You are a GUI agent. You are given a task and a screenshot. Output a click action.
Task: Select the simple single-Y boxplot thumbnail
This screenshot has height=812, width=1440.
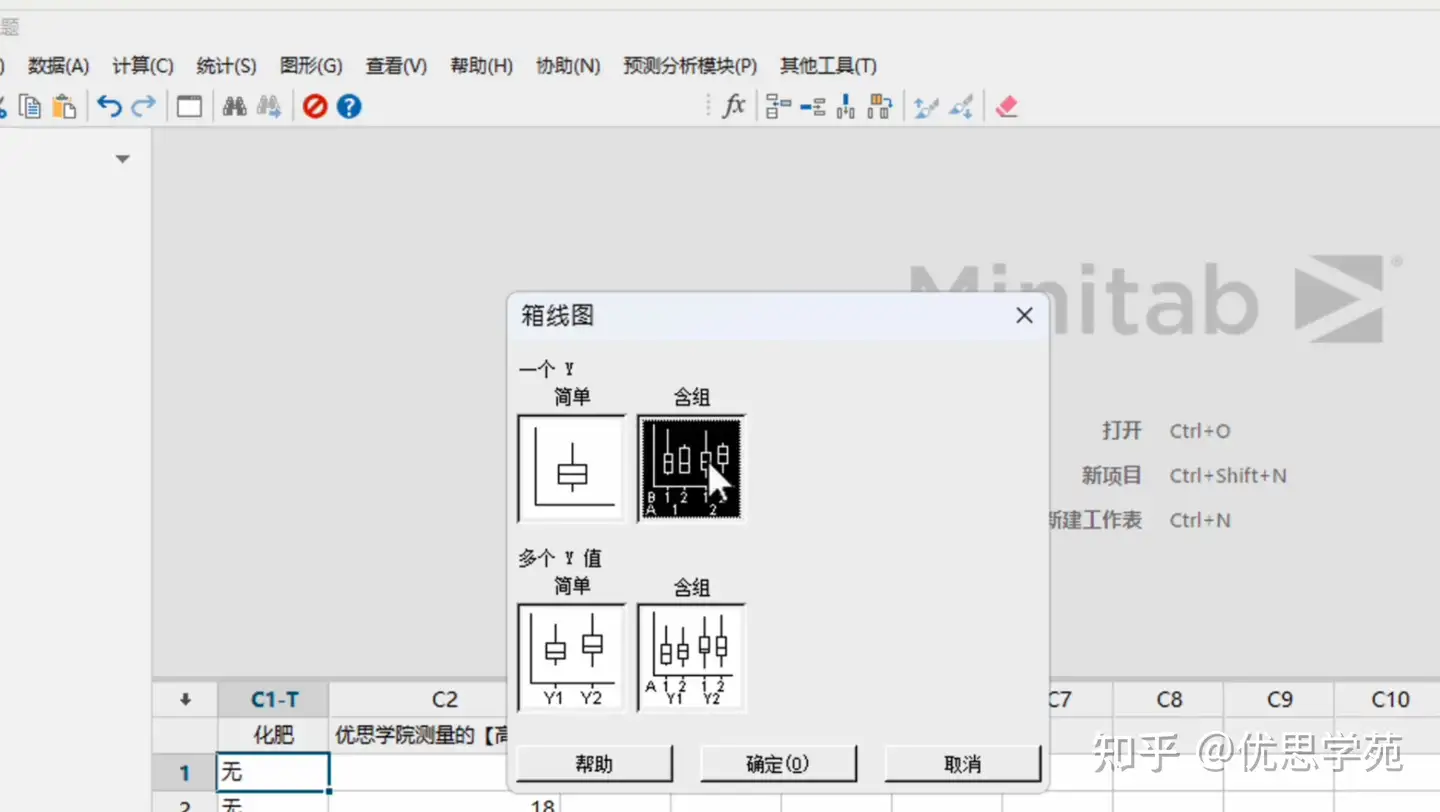(x=570, y=467)
